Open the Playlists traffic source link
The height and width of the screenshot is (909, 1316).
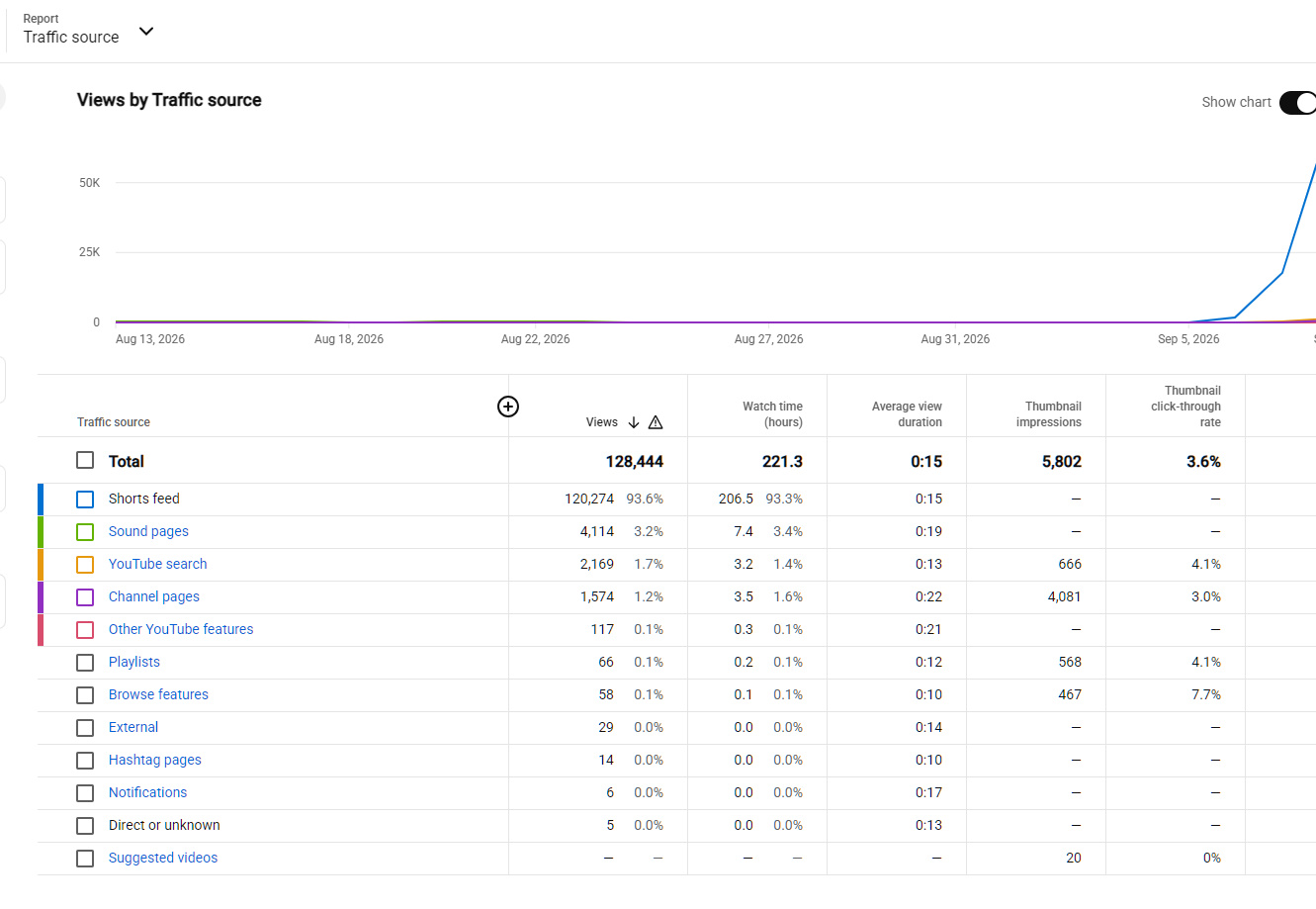[134, 662]
